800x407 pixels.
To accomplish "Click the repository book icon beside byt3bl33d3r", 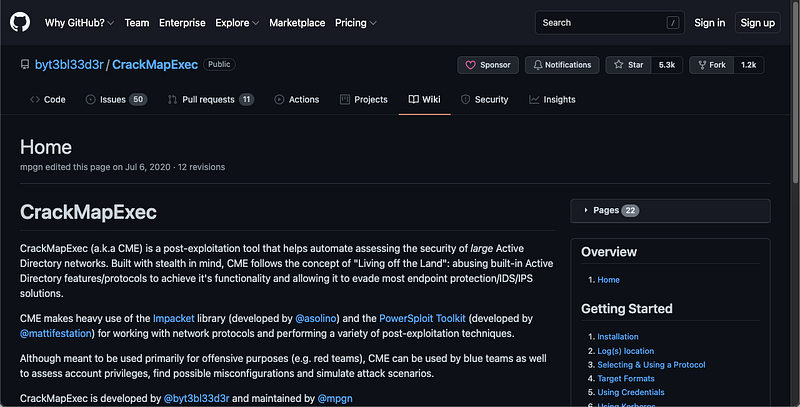I will [24, 65].
